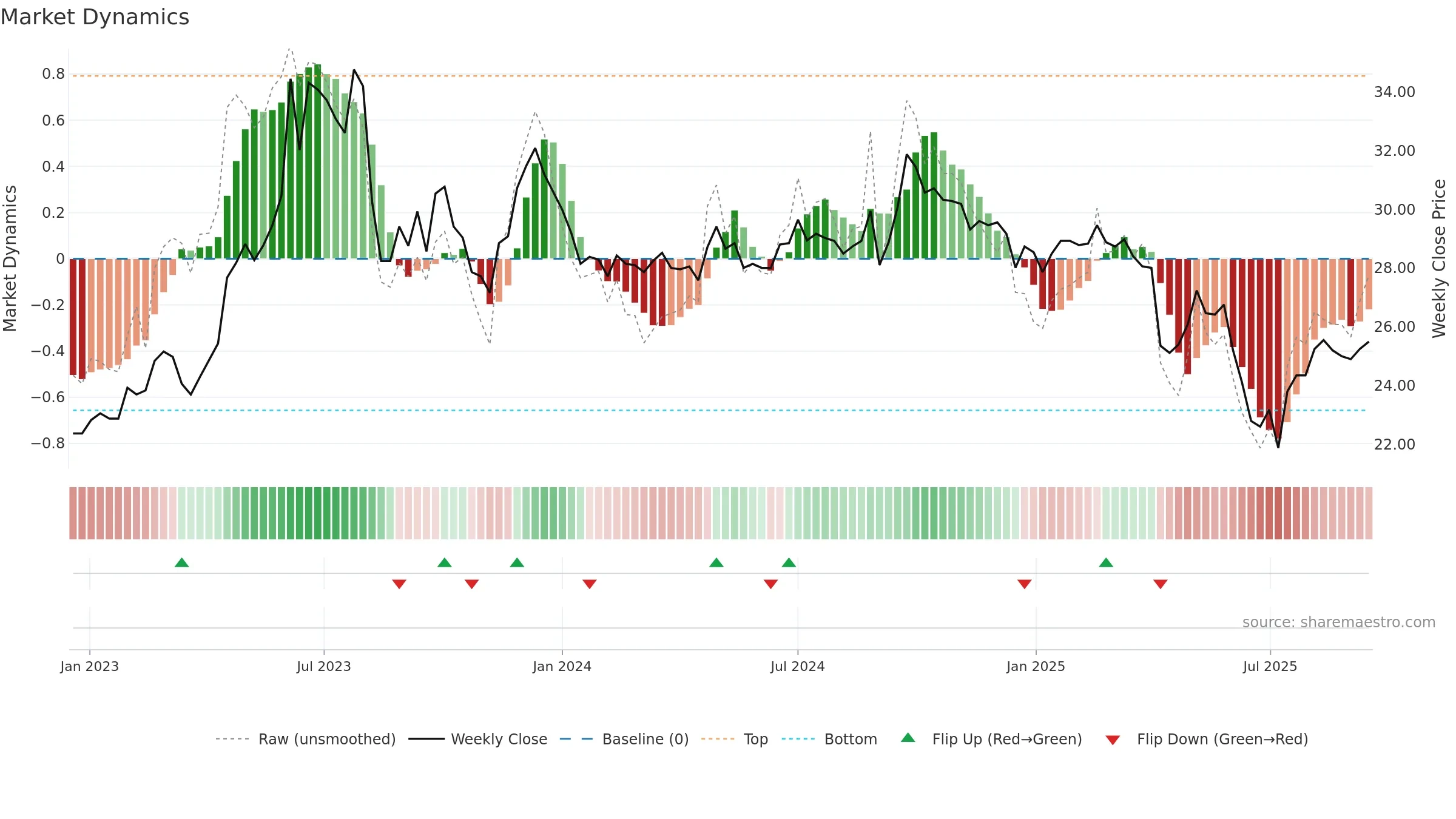Click the Flip Up marker just before the Jul 2024 tick
The height and width of the screenshot is (819, 1456).
(789, 562)
